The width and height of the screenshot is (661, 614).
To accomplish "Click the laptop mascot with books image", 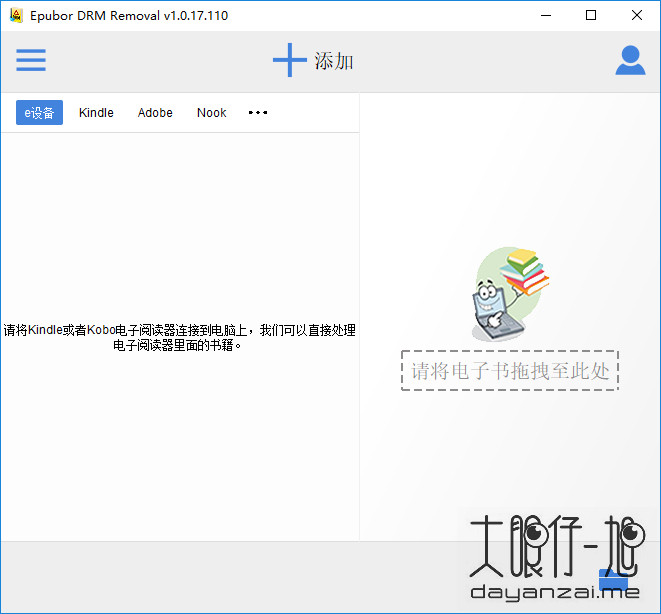I will point(510,294).
